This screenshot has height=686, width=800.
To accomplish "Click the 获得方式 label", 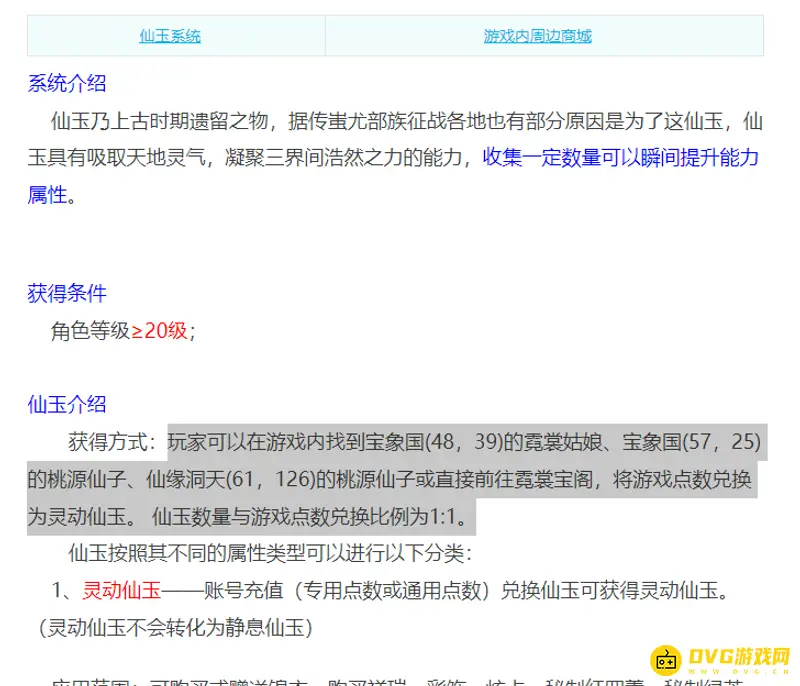I will point(108,442).
